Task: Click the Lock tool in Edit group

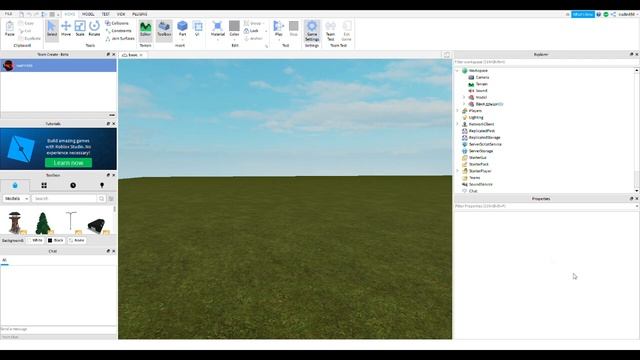Action: (x=251, y=31)
